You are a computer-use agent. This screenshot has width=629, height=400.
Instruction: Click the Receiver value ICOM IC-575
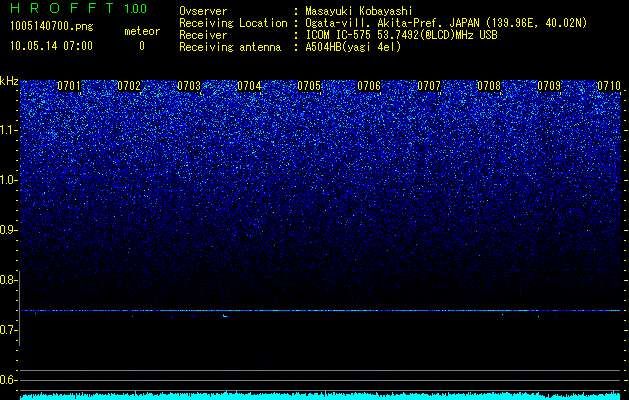[x=339, y=35]
